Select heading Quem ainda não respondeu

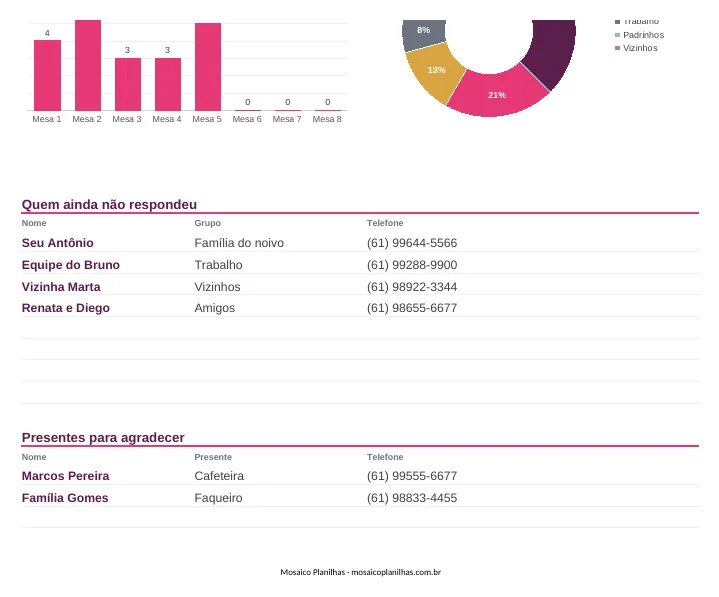[x=109, y=205]
